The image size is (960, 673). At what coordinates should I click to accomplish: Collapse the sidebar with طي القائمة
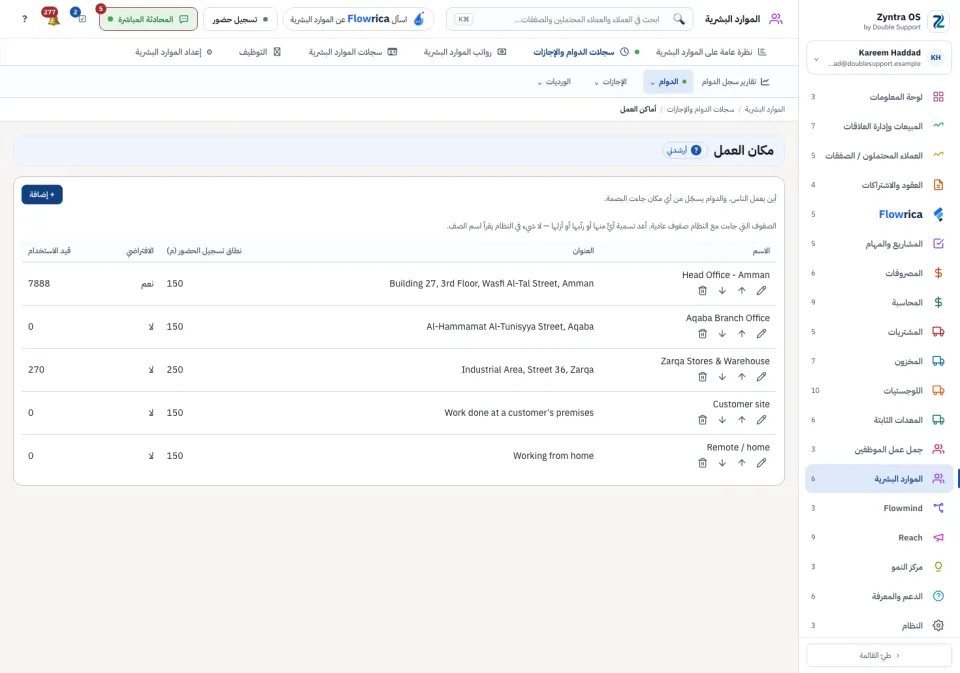click(879, 655)
